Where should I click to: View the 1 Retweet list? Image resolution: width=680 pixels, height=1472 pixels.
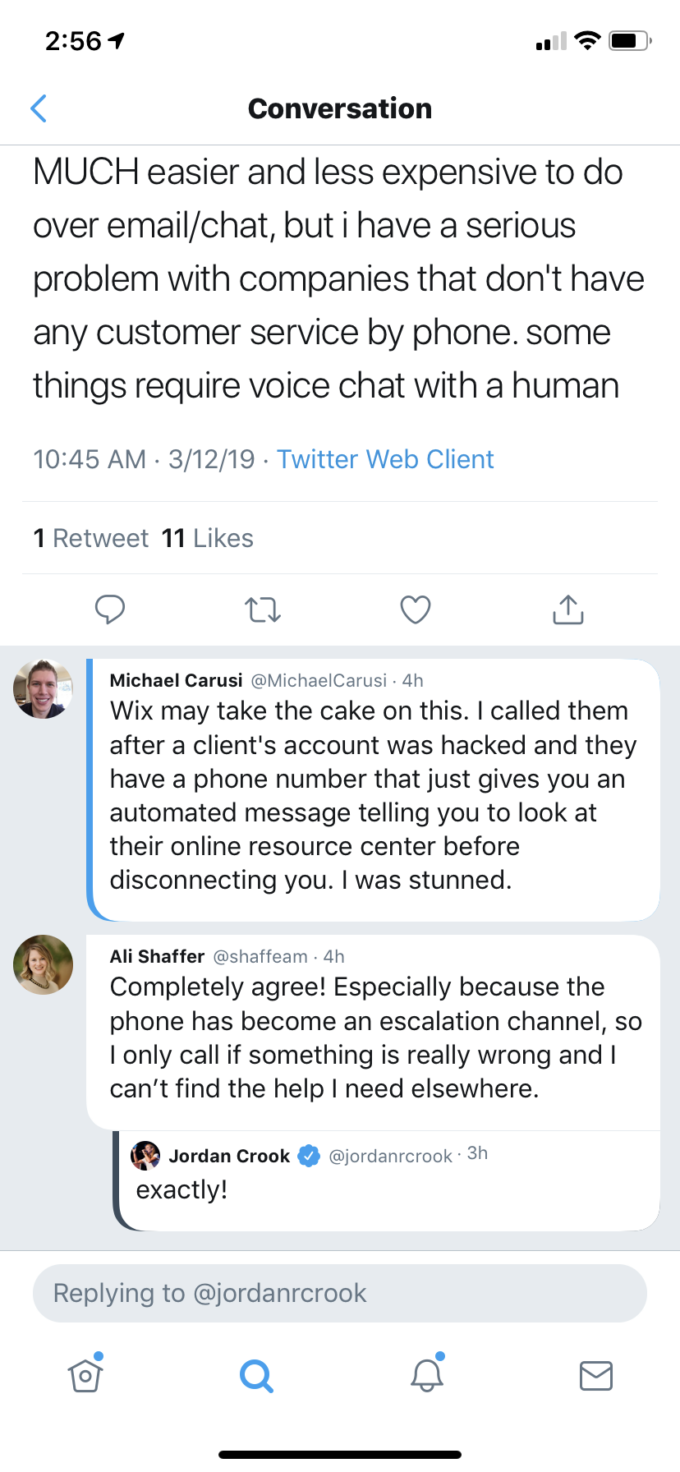coord(91,538)
